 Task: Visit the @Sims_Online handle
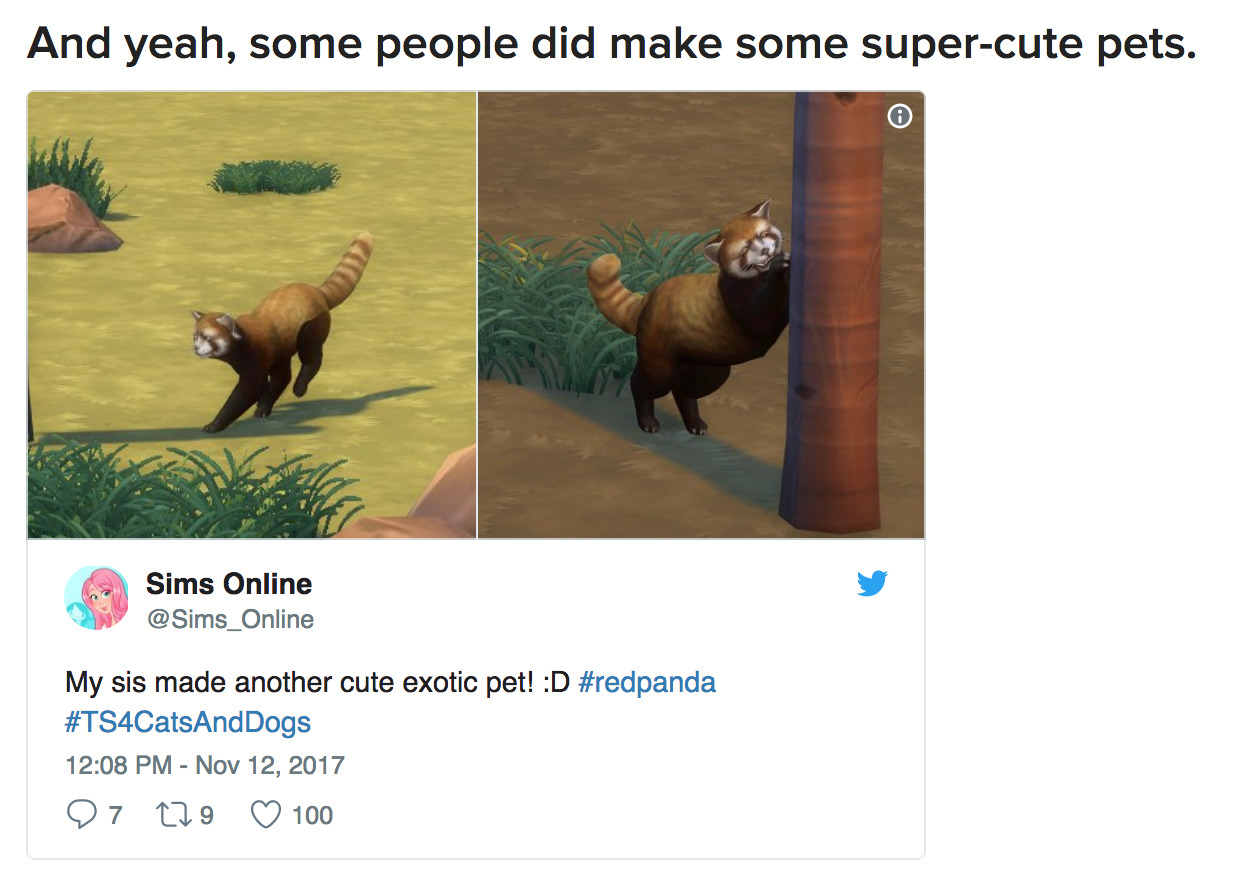[230, 620]
